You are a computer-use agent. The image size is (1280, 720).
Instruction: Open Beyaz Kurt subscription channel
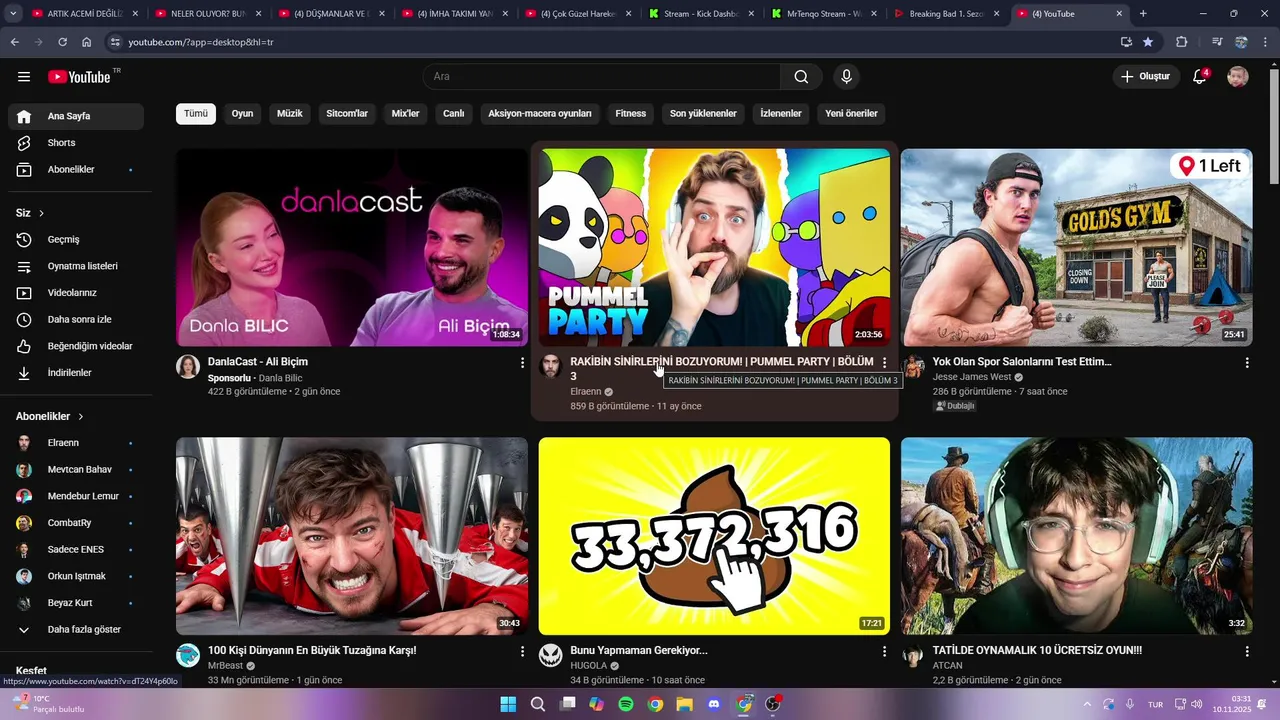(x=76, y=603)
